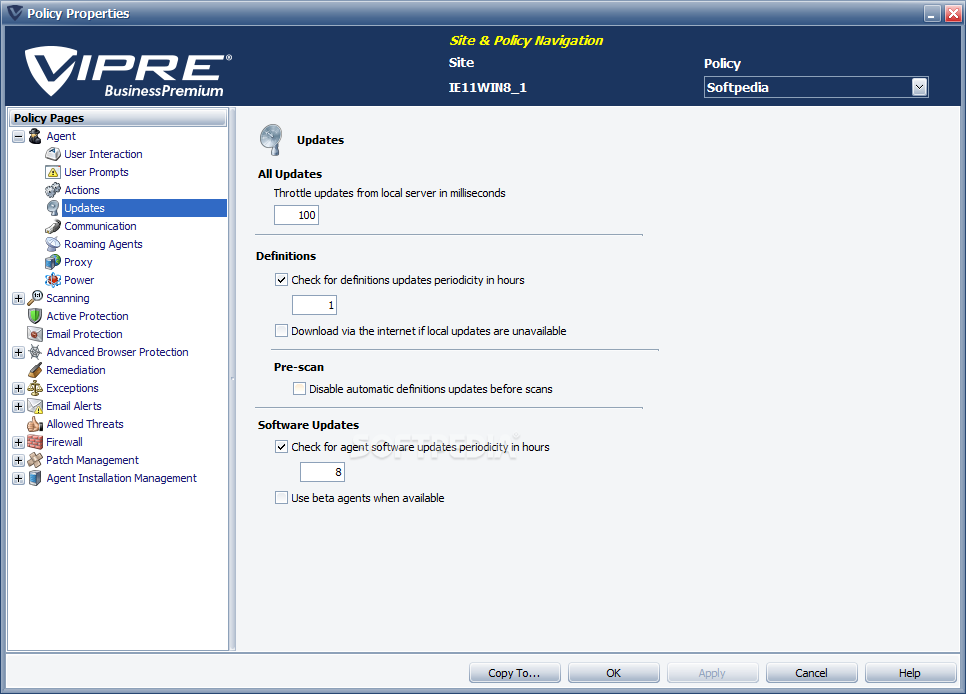Open the Communication policy page
966x694 pixels.
click(100, 226)
